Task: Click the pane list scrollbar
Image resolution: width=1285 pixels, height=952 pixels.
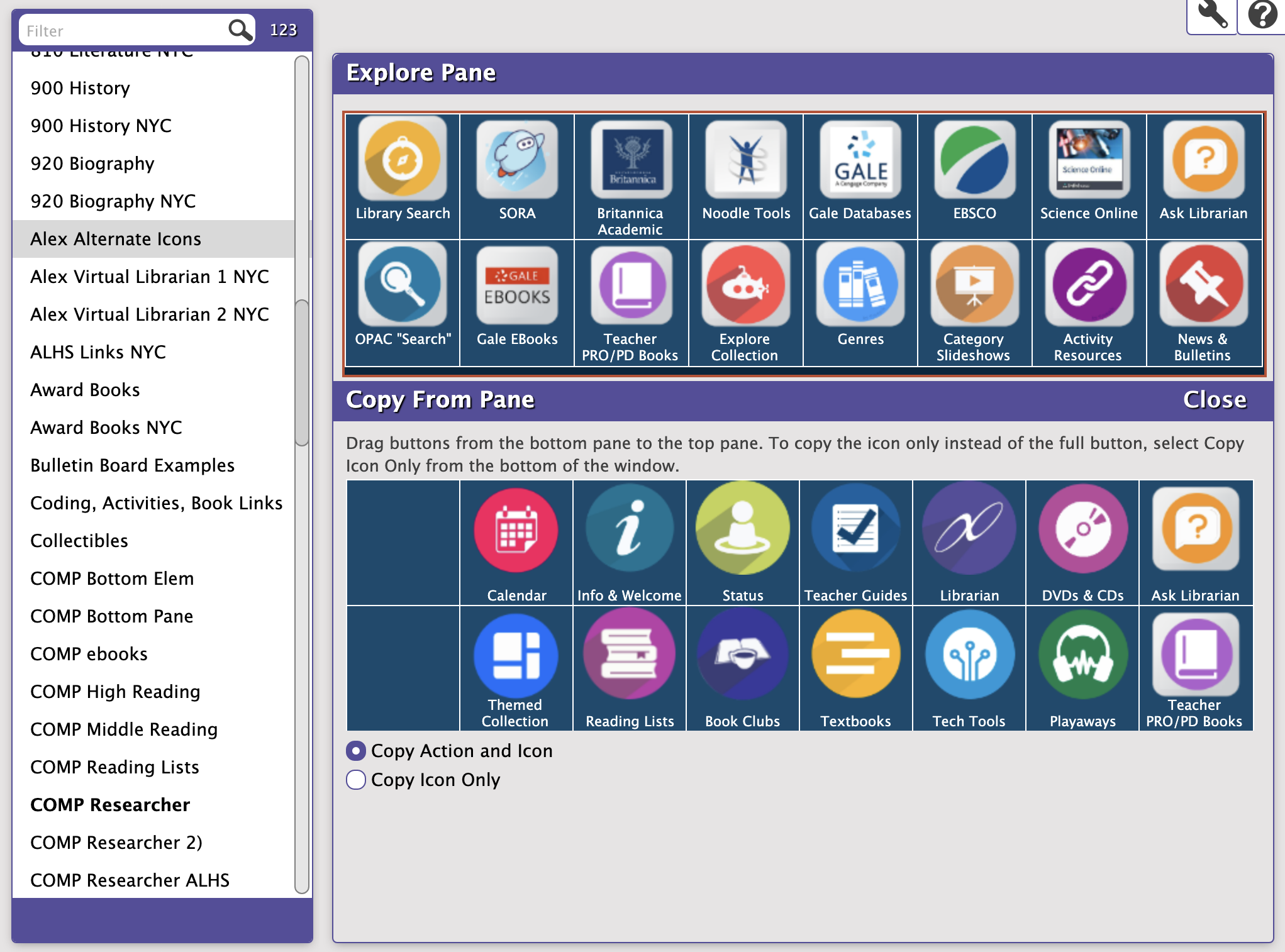Action: (x=302, y=373)
